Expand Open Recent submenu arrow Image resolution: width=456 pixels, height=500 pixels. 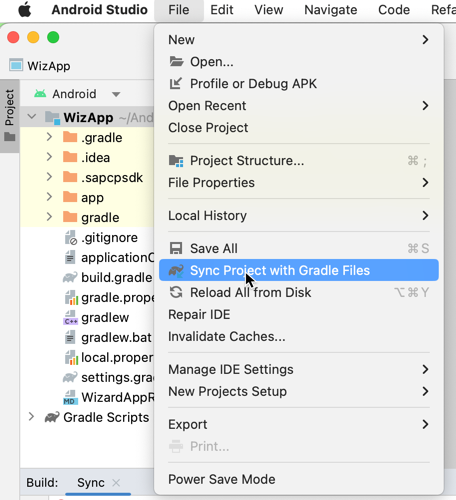(x=425, y=106)
